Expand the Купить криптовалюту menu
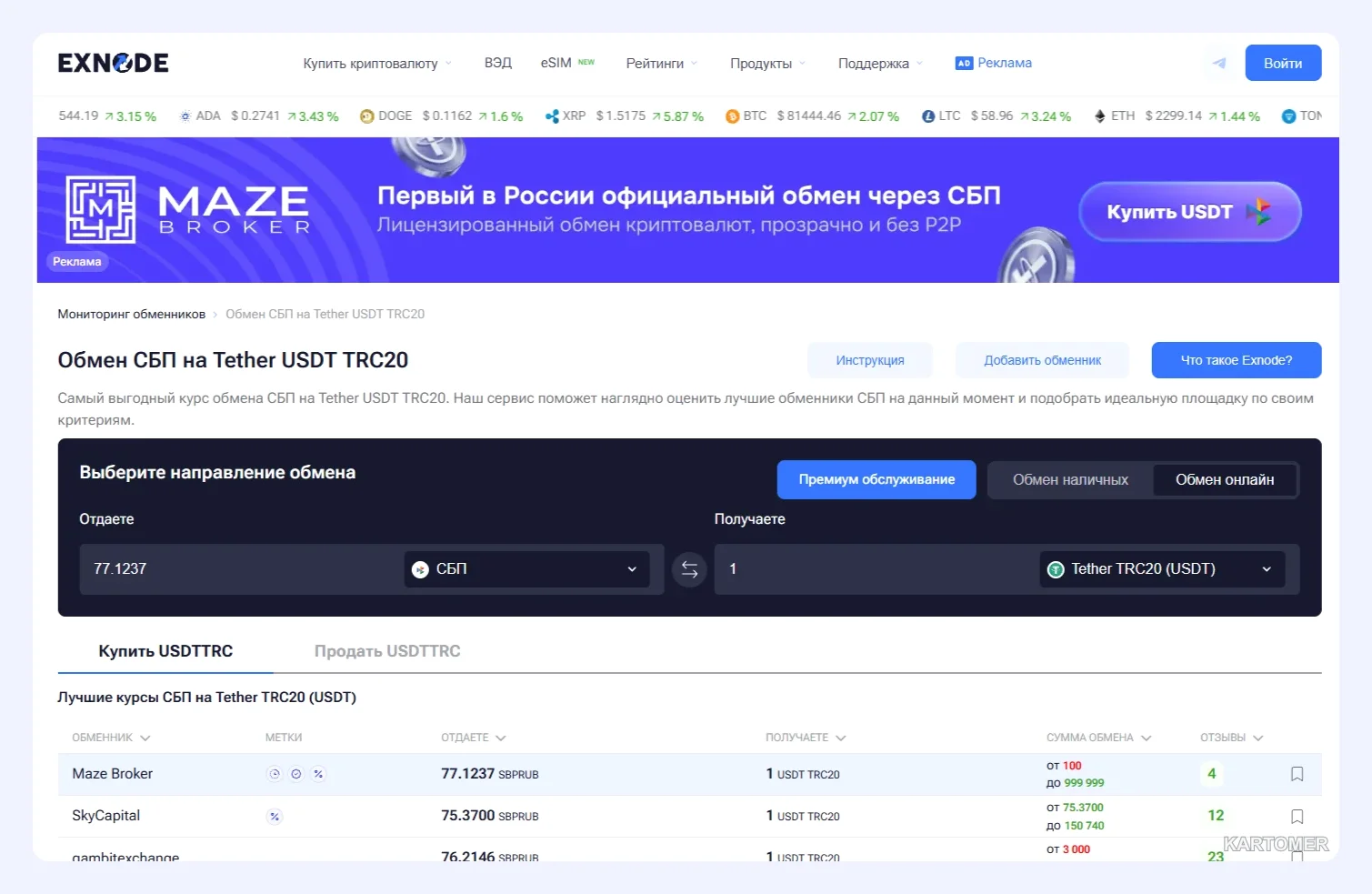1372x894 pixels. (x=377, y=64)
